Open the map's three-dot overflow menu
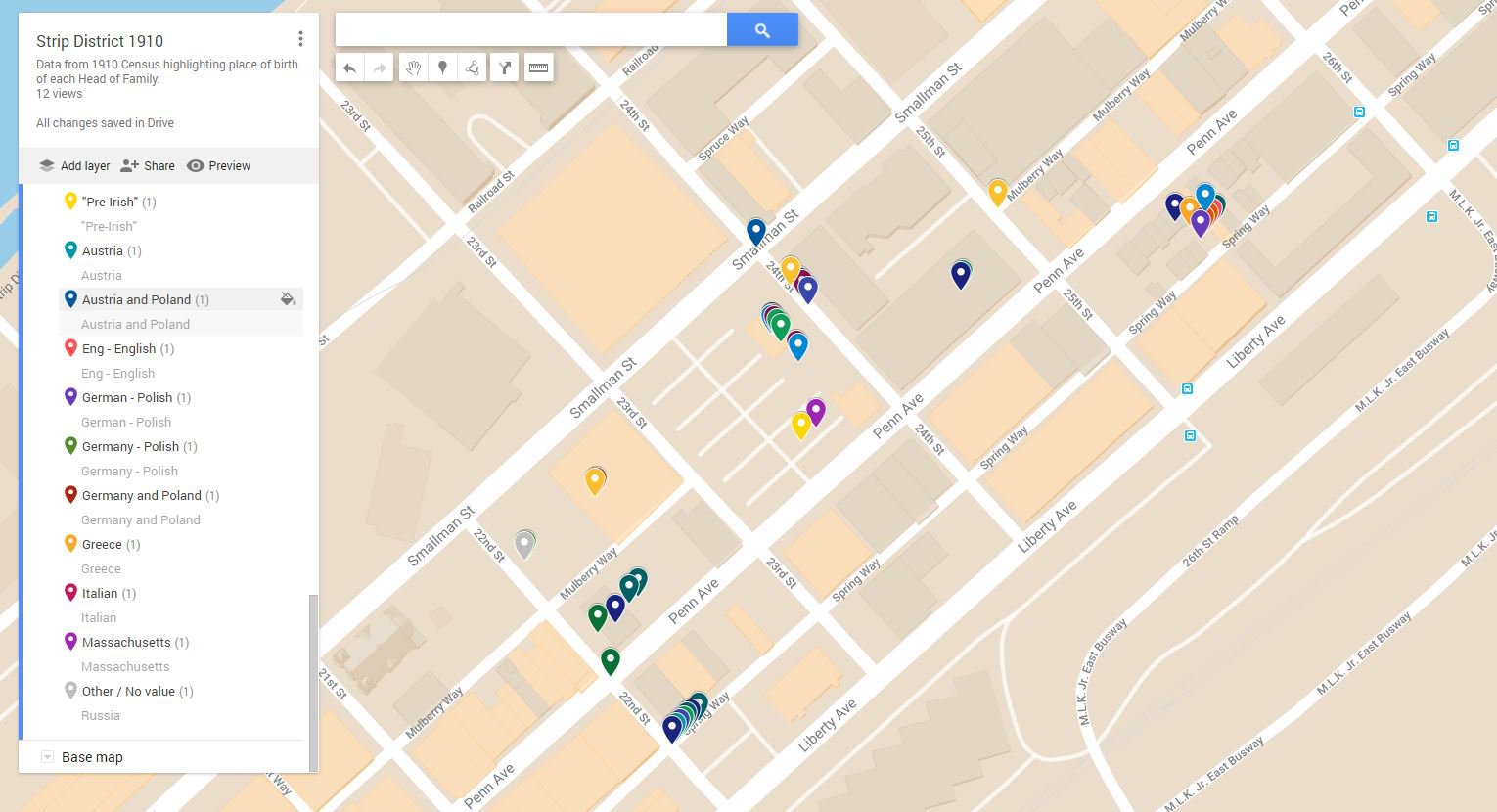 300,38
